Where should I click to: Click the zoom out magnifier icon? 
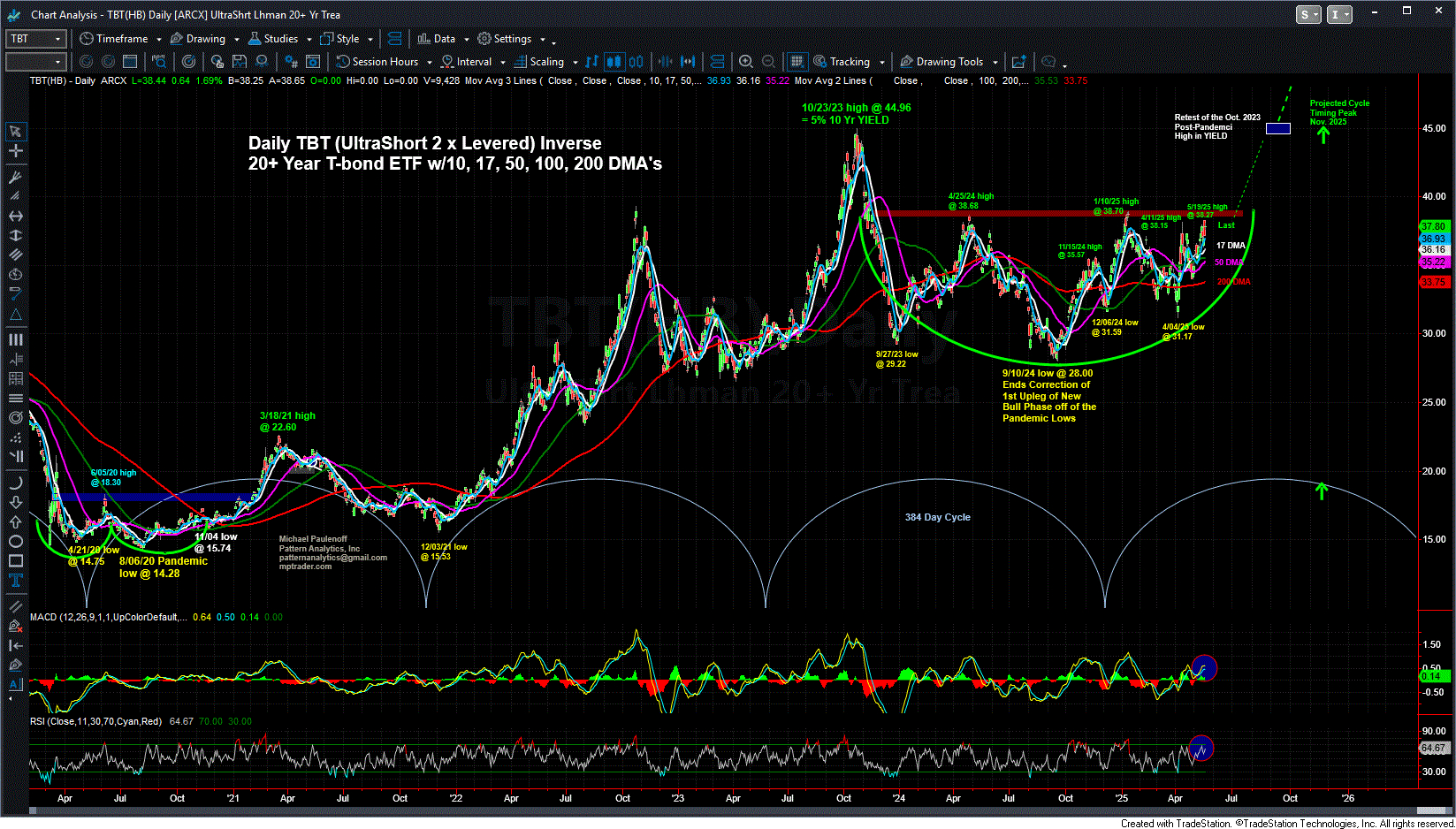pos(768,62)
